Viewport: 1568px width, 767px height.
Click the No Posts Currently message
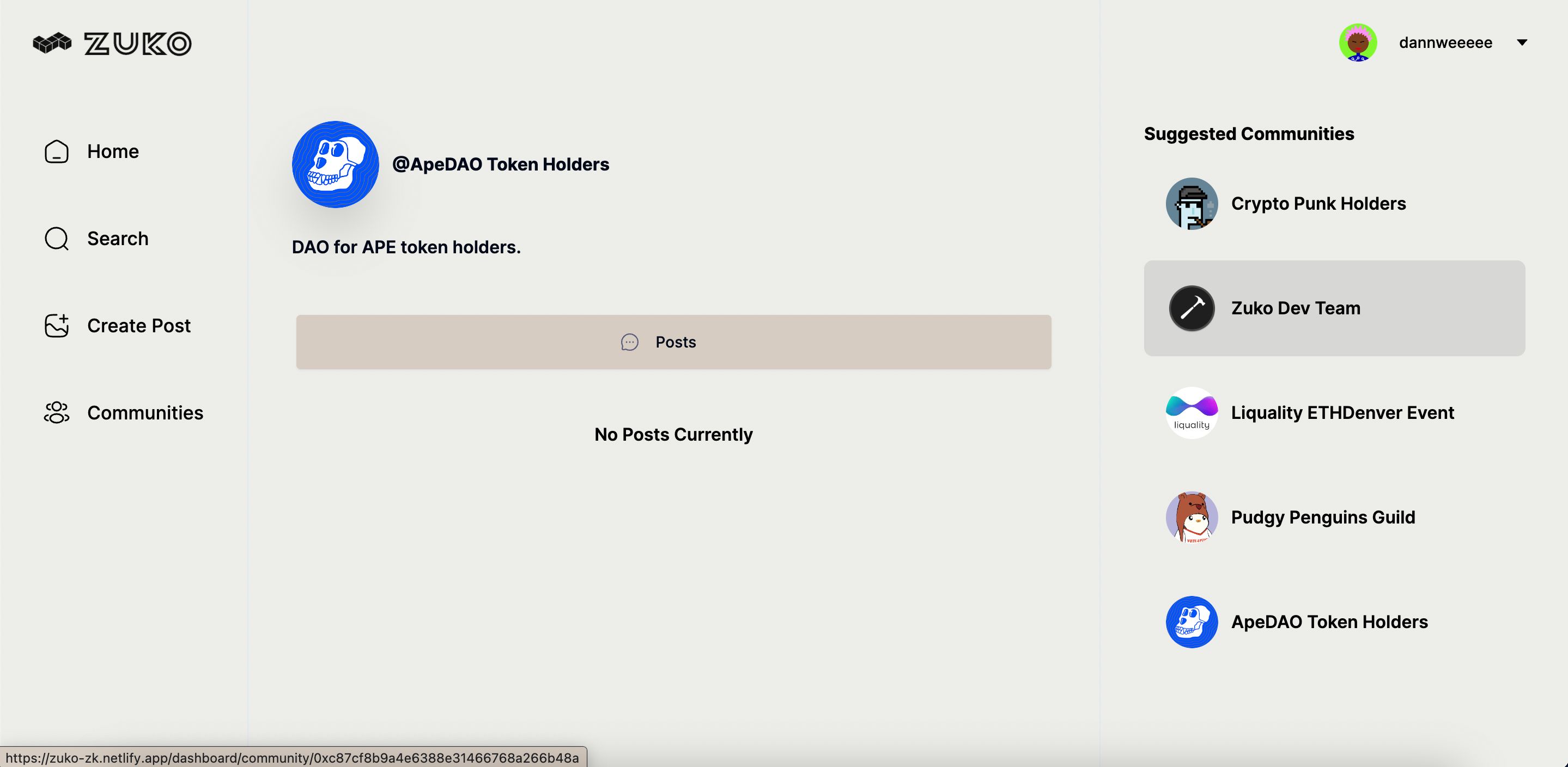(x=674, y=435)
